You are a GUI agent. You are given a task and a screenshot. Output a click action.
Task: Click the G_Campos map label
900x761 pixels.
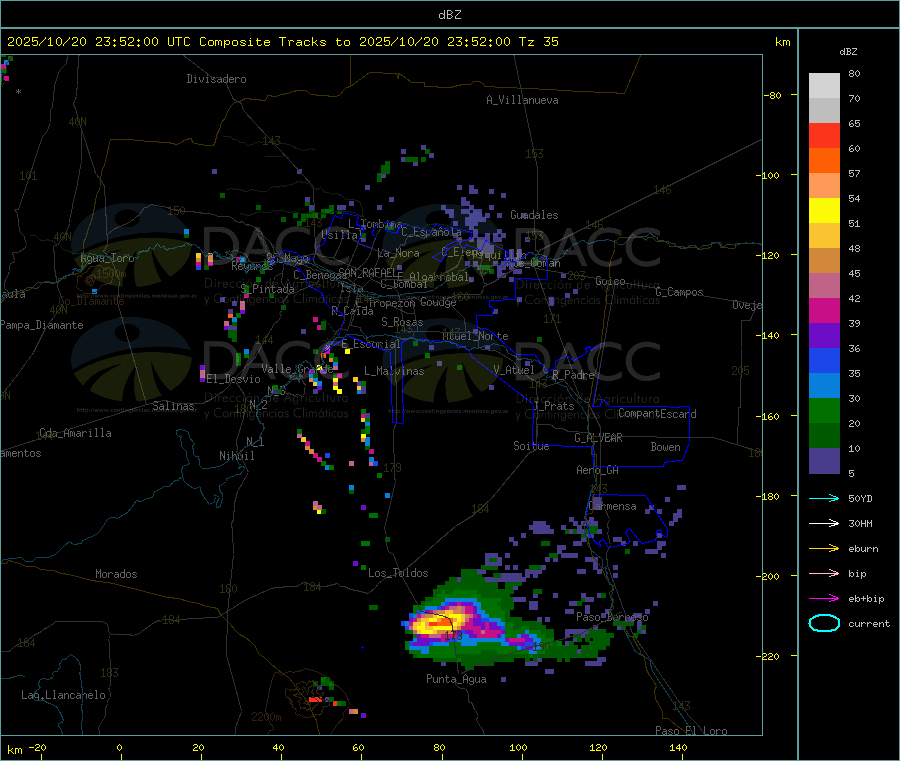pos(679,292)
